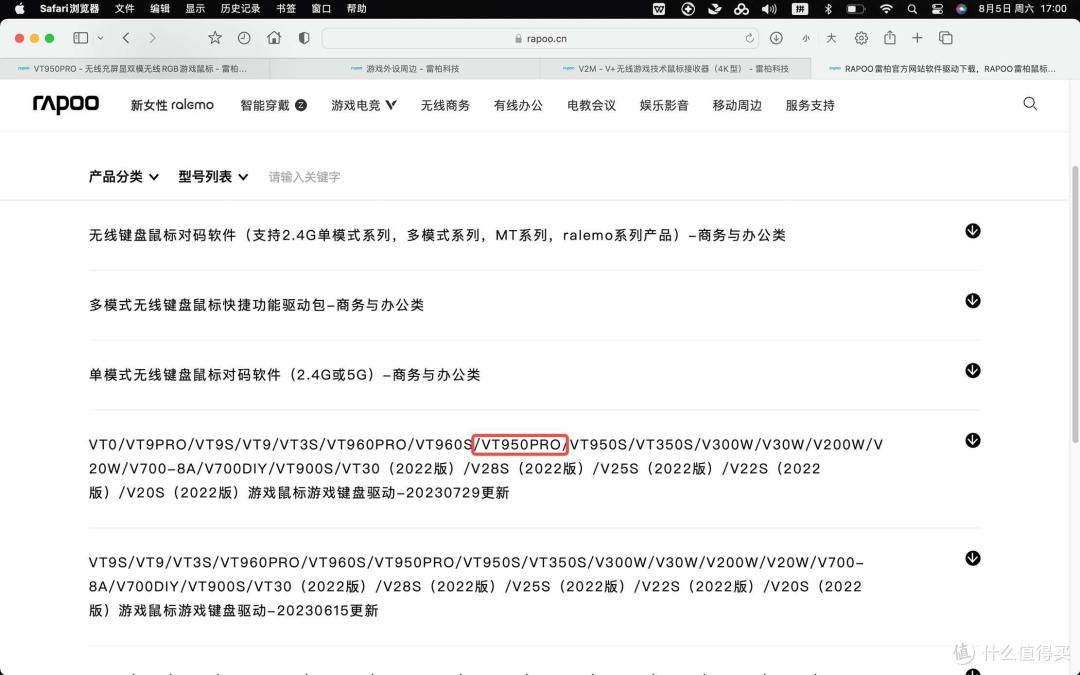Download the 20230615 gaming driver update
This screenshot has width=1080, height=675.
(x=973, y=558)
